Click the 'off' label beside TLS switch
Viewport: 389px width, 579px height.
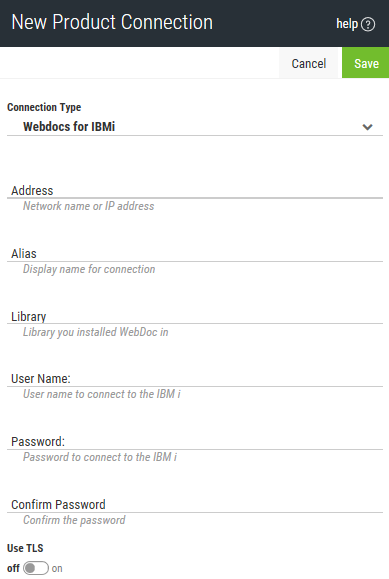[13, 568]
